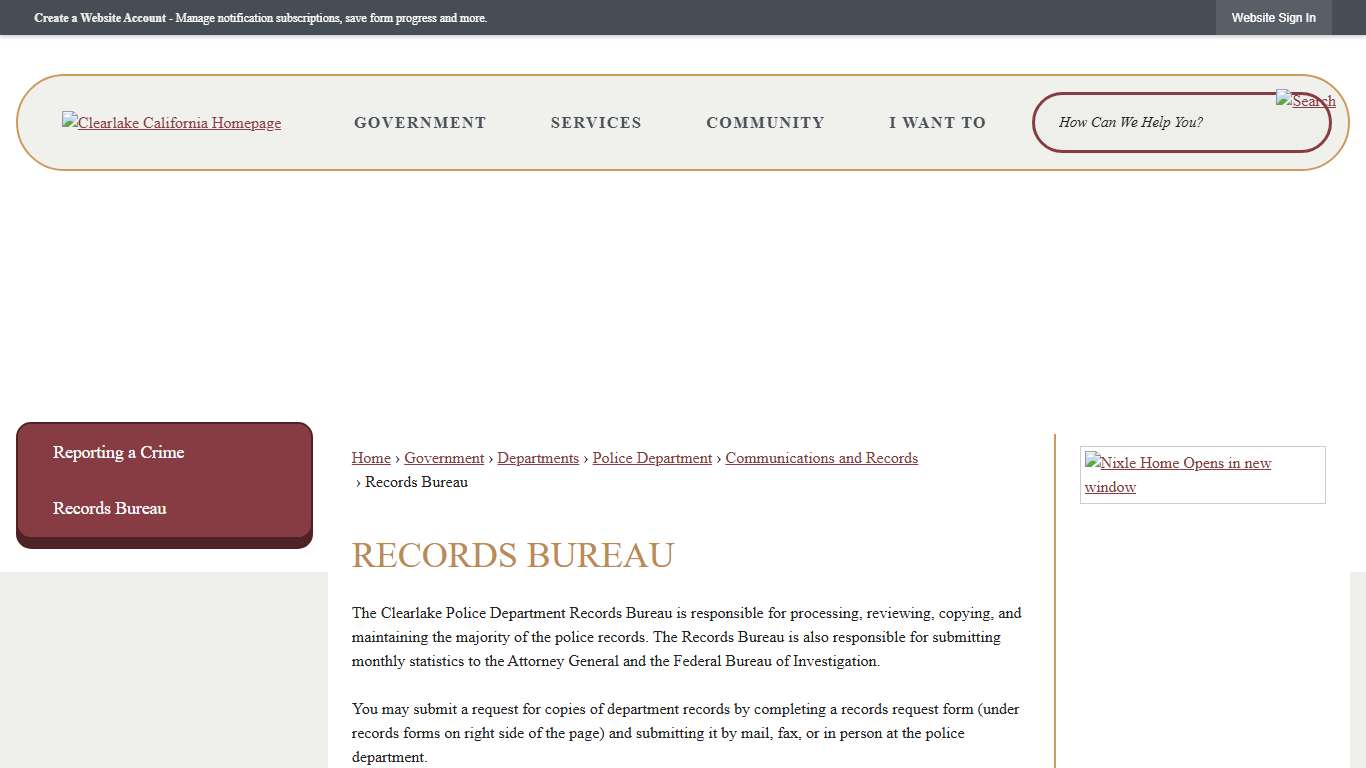The height and width of the screenshot is (768, 1366).
Task: Select Reporting a Crime in the sidebar
Action: pyautogui.click(x=118, y=452)
